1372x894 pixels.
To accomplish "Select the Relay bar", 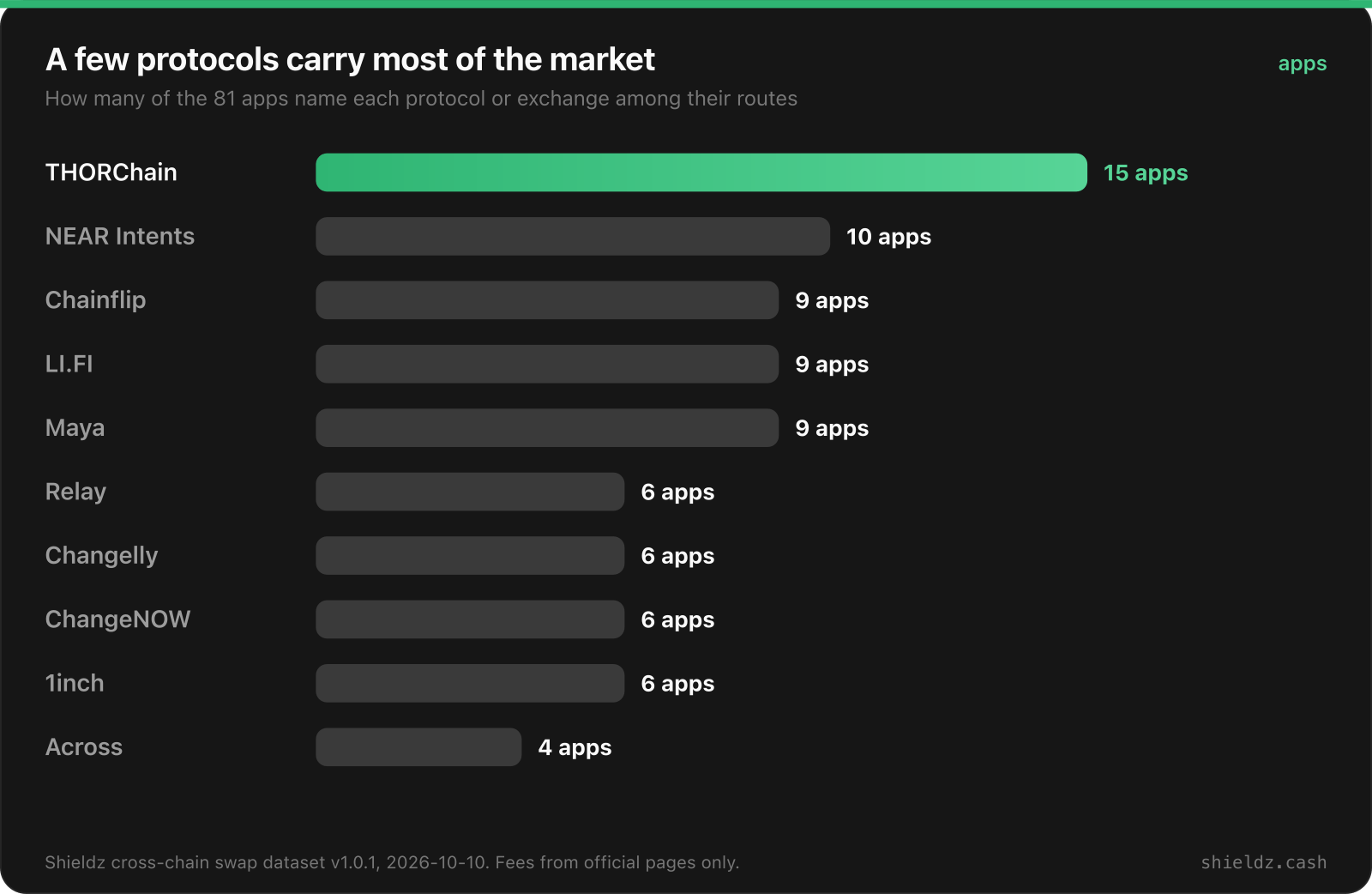I will coord(470,492).
